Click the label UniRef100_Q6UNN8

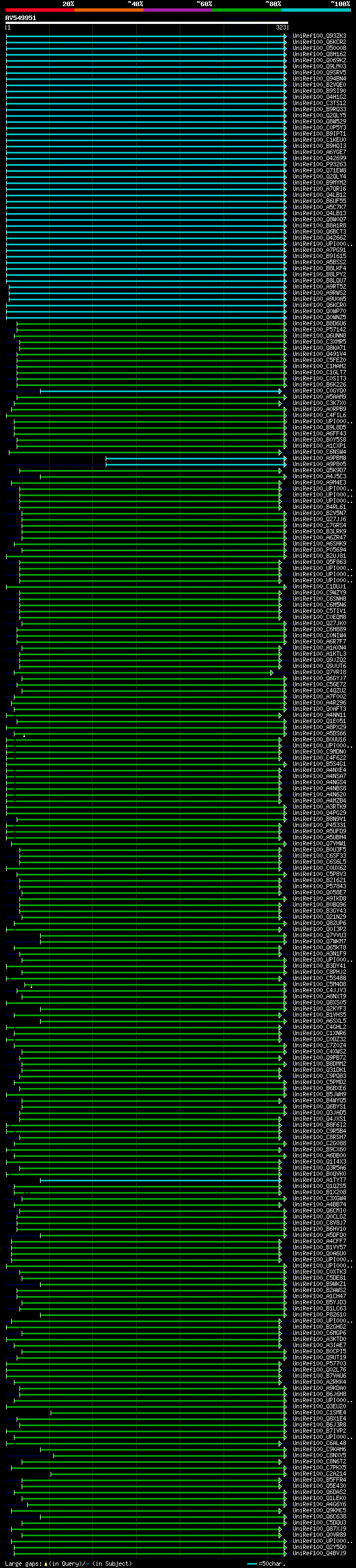point(319,336)
